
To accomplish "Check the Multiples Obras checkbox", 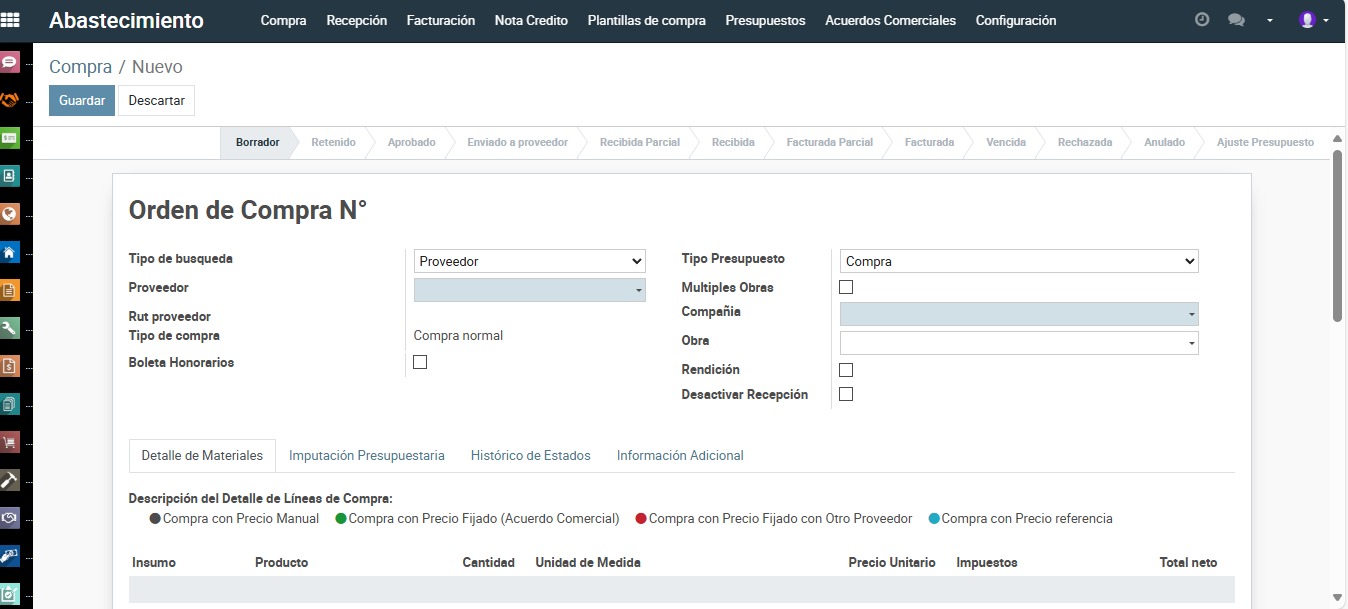I will pyautogui.click(x=846, y=287).
